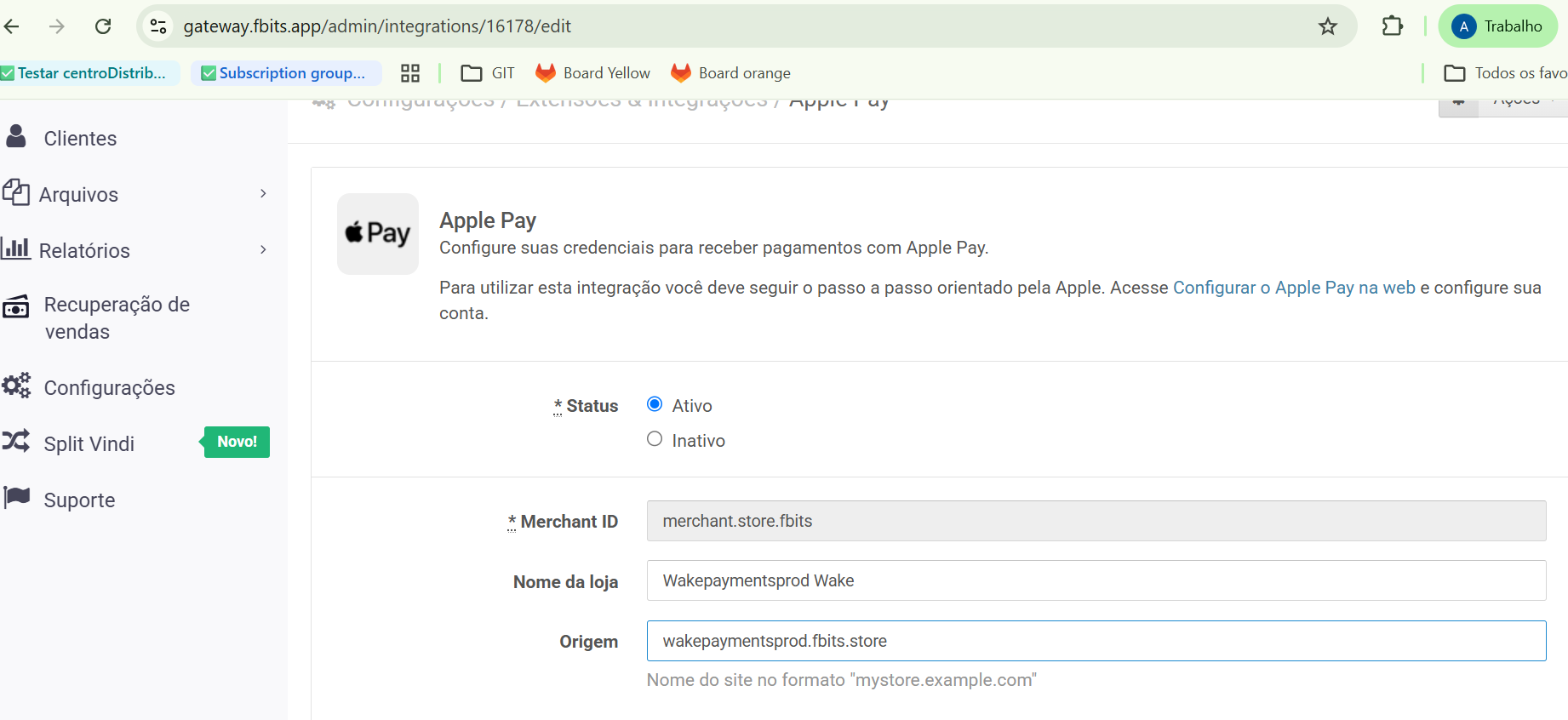Open the Configurações menu item
The image size is (1568, 720).
coord(109,388)
